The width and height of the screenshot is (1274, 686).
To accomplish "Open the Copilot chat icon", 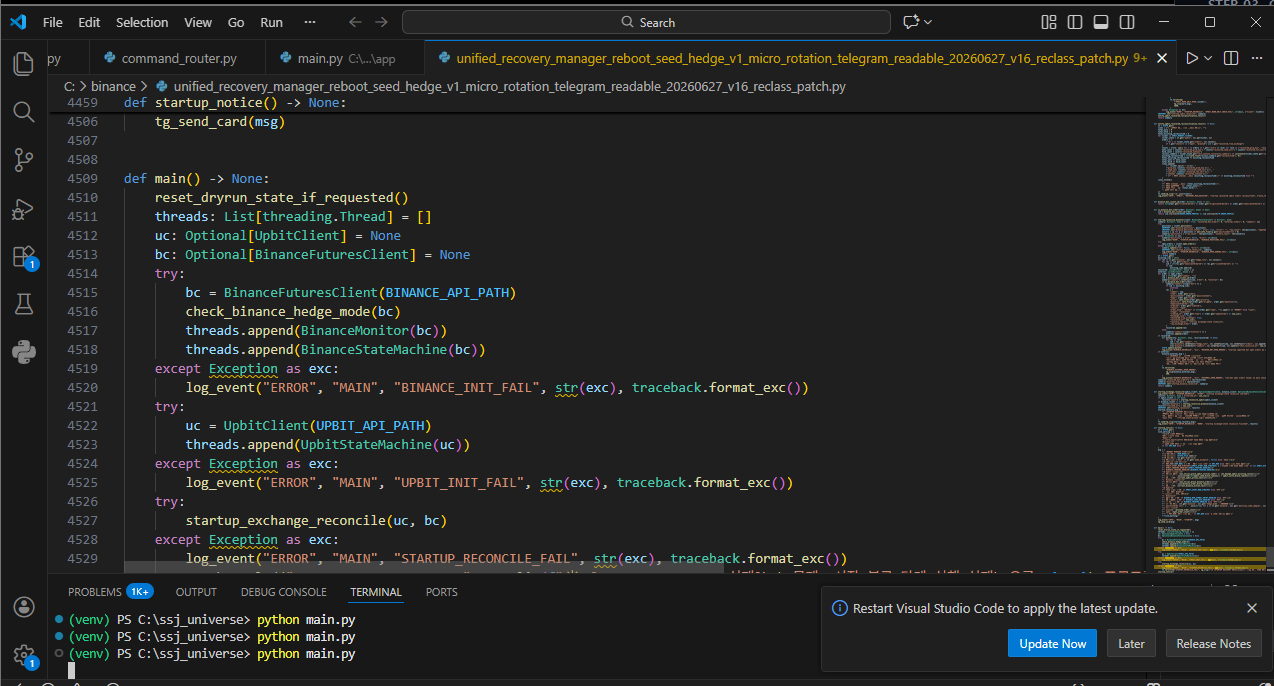I will click(910, 22).
